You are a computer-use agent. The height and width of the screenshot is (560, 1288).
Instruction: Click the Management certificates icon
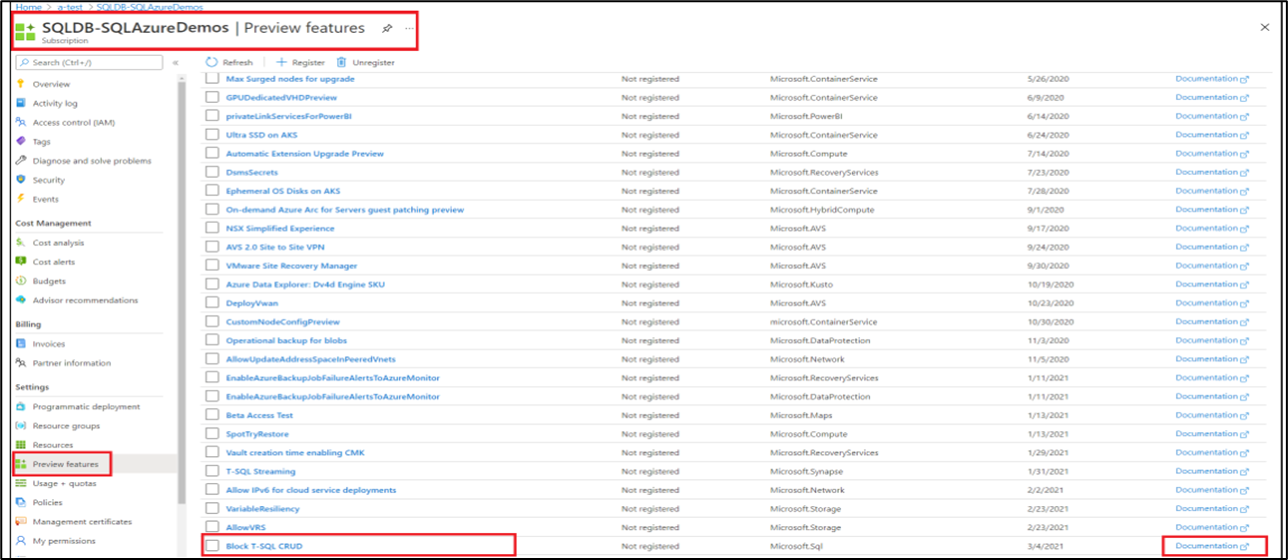tap(22, 521)
